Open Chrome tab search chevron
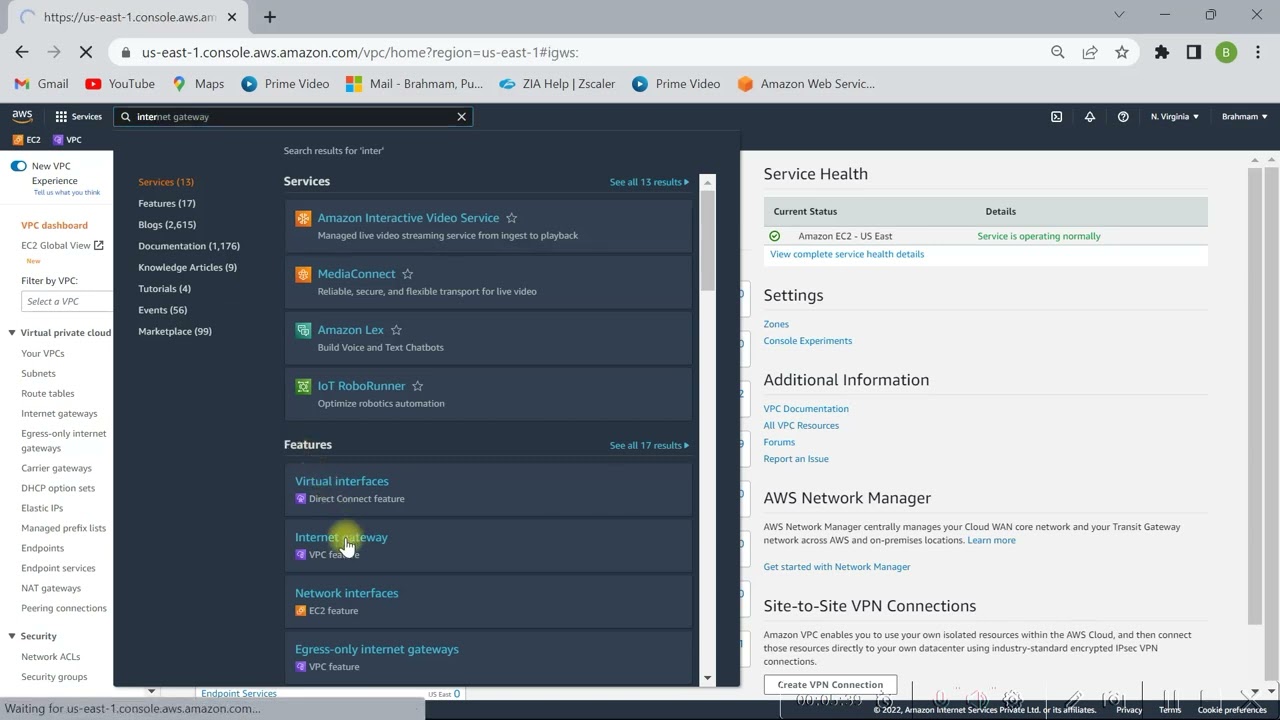 coord(1120,15)
